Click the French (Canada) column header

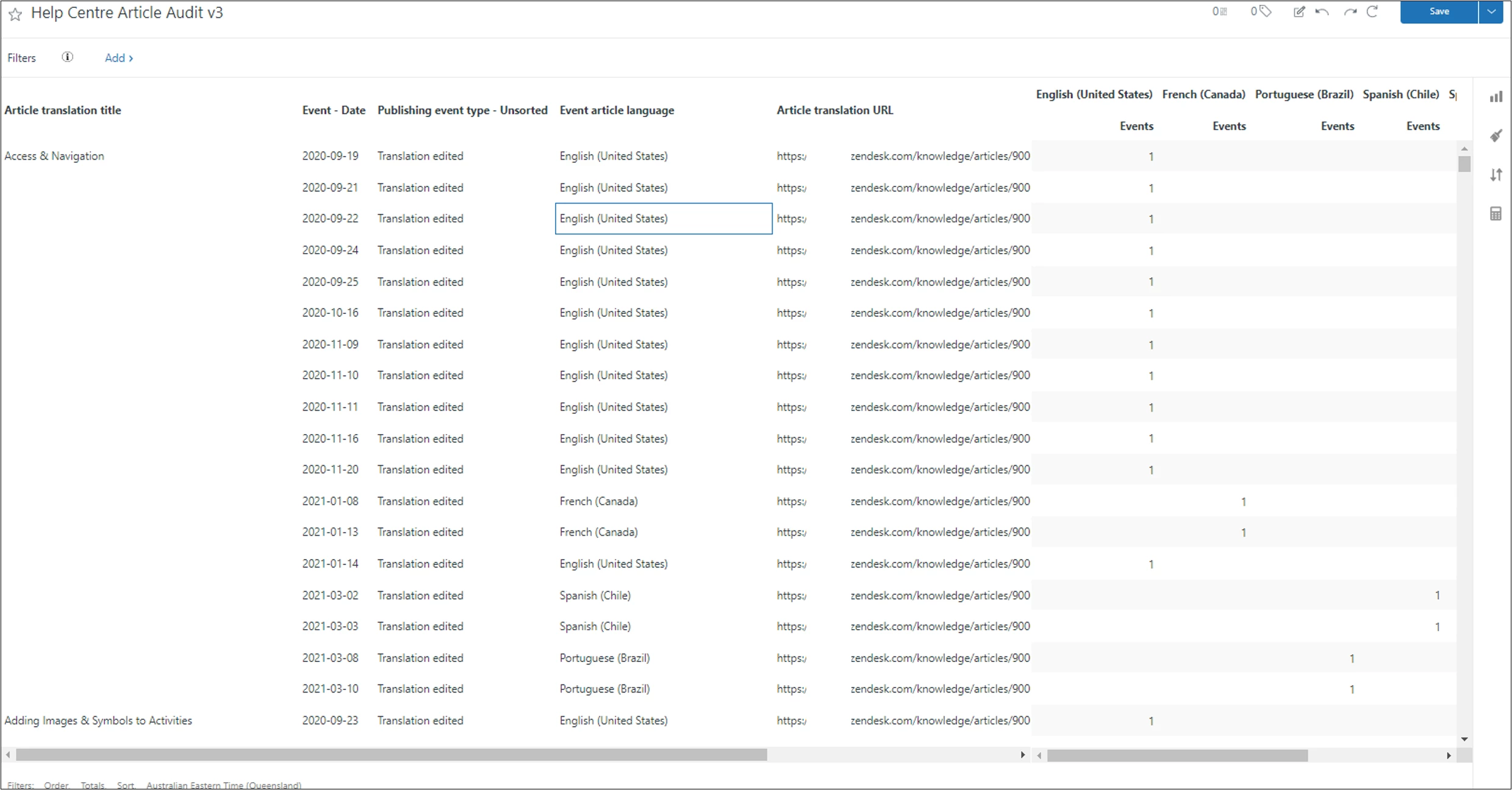coord(1203,94)
